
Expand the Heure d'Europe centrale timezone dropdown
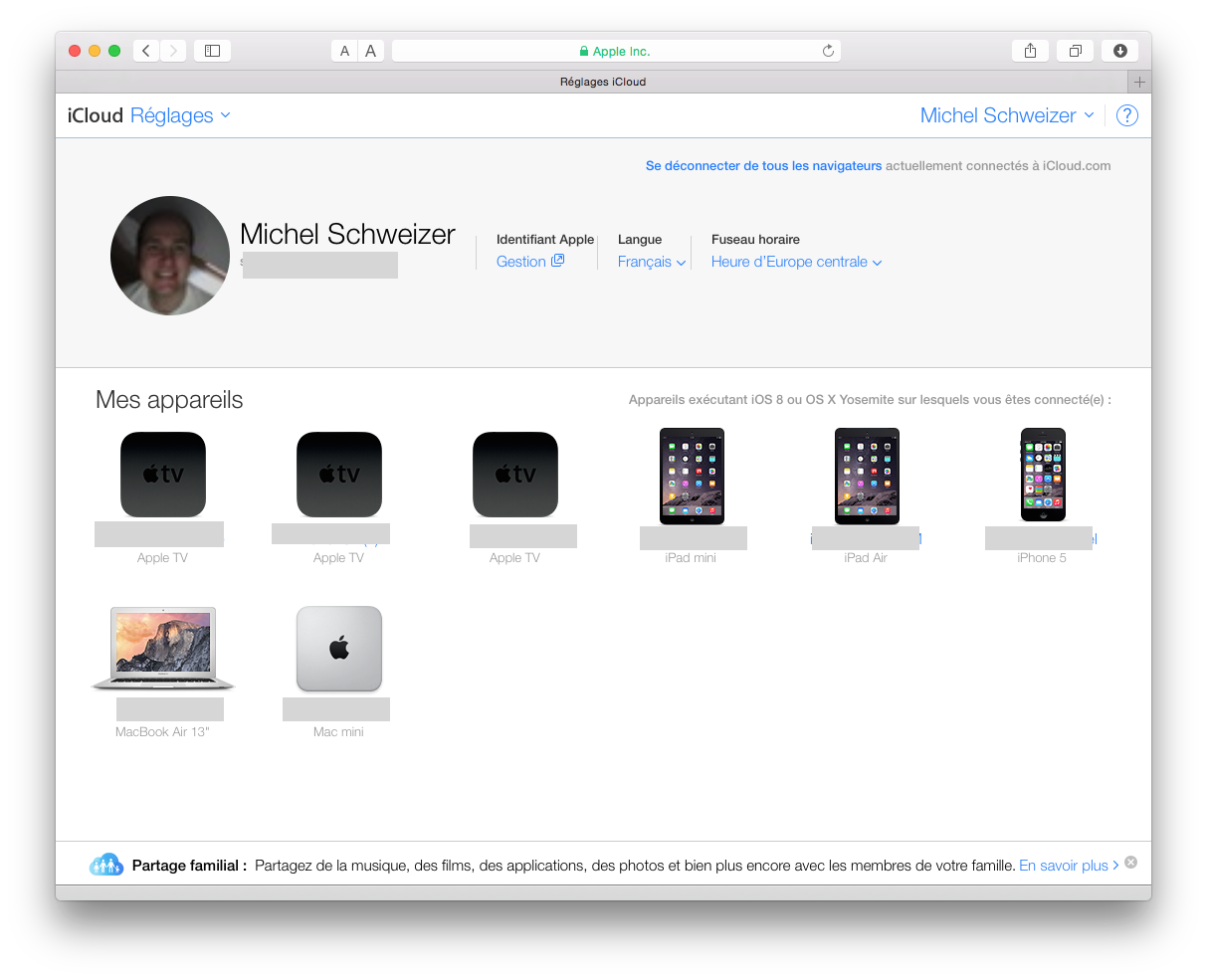coord(796,262)
